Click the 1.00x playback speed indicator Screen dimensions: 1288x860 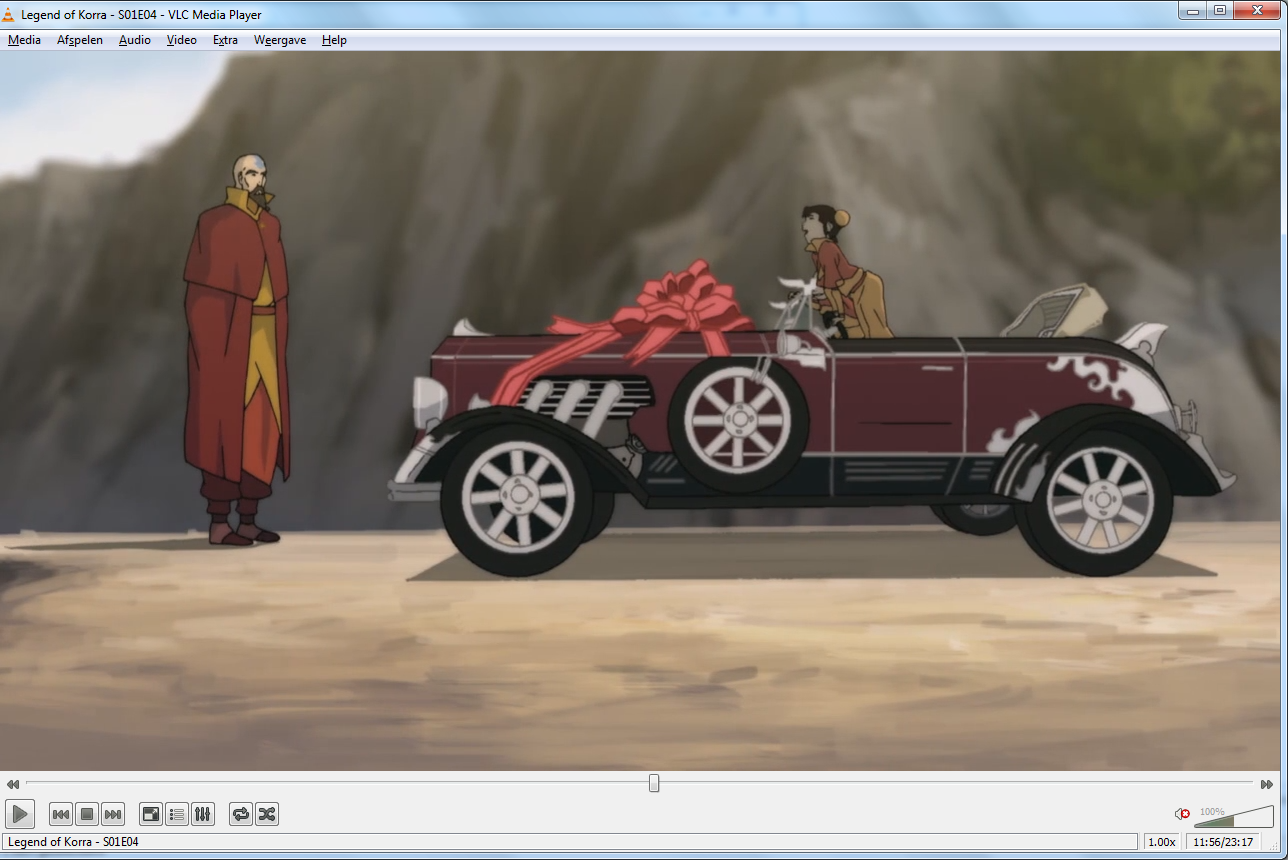pyautogui.click(x=1161, y=842)
